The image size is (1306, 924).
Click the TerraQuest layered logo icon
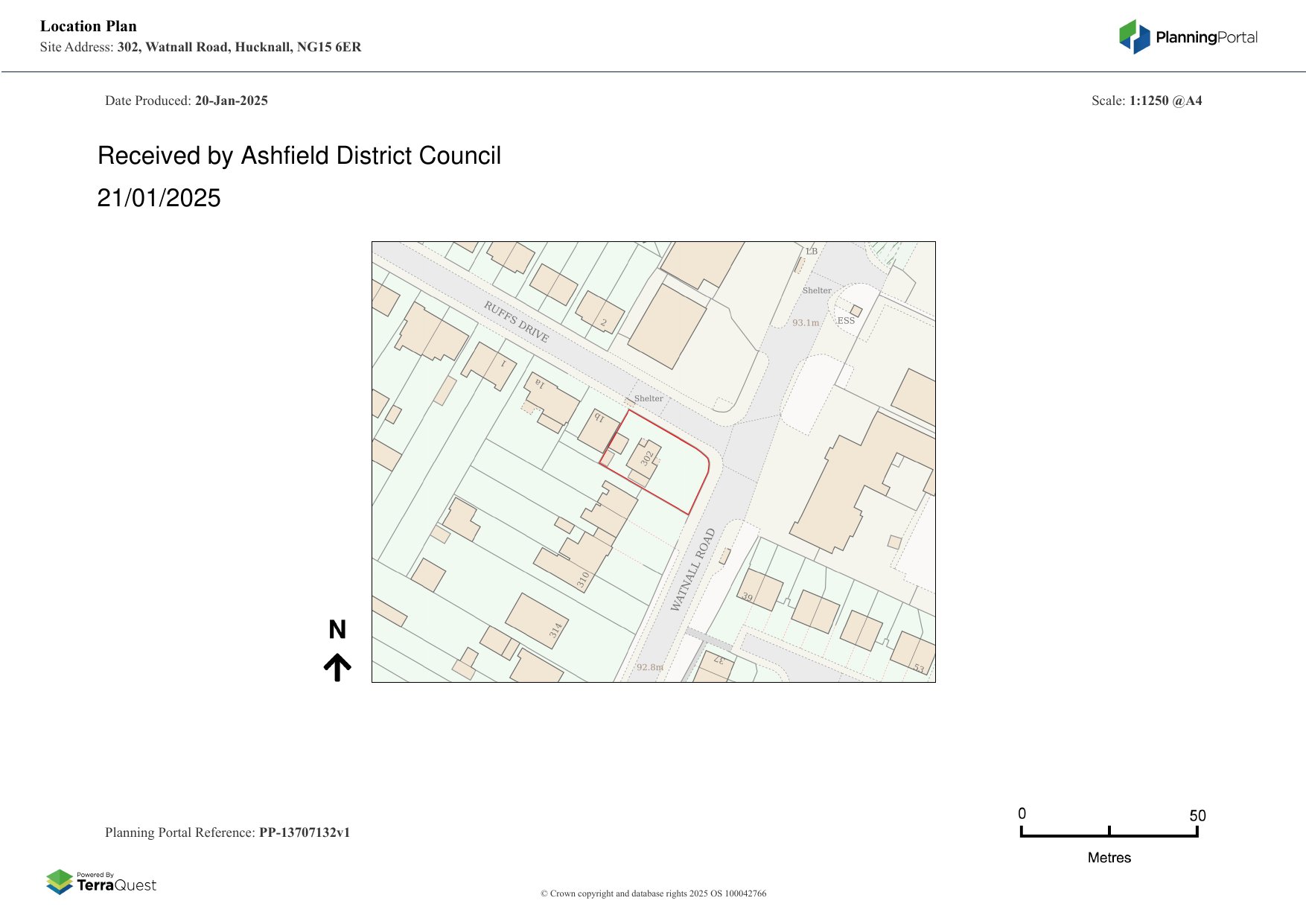pos(60,882)
